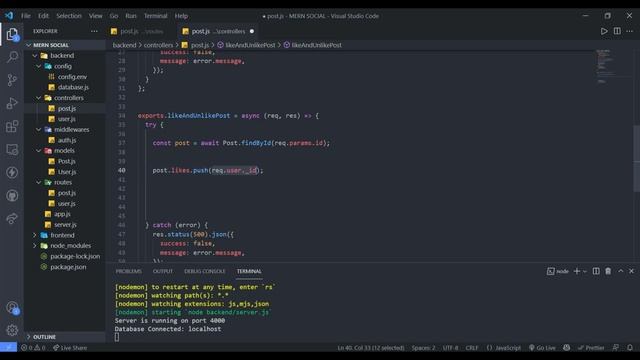Open the Go menu
640x360 pixels.
pyautogui.click(x=114, y=16)
